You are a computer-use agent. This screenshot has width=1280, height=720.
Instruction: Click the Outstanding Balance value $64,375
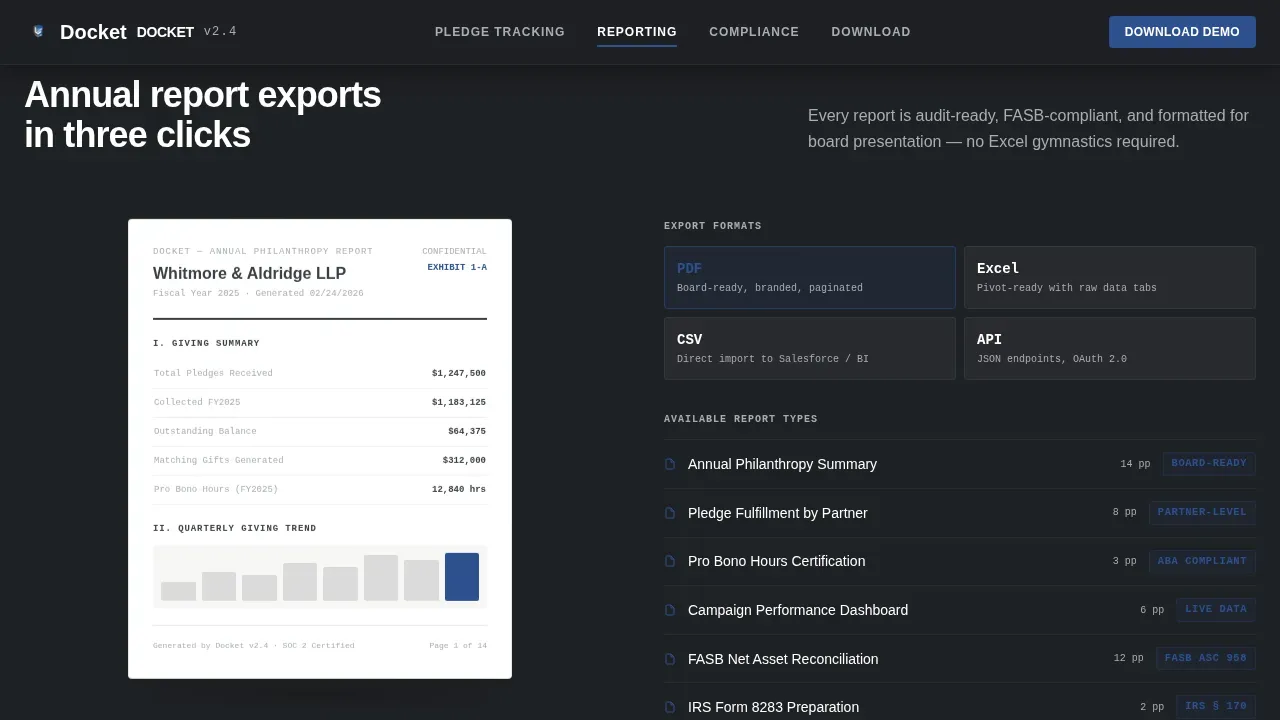click(x=467, y=431)
